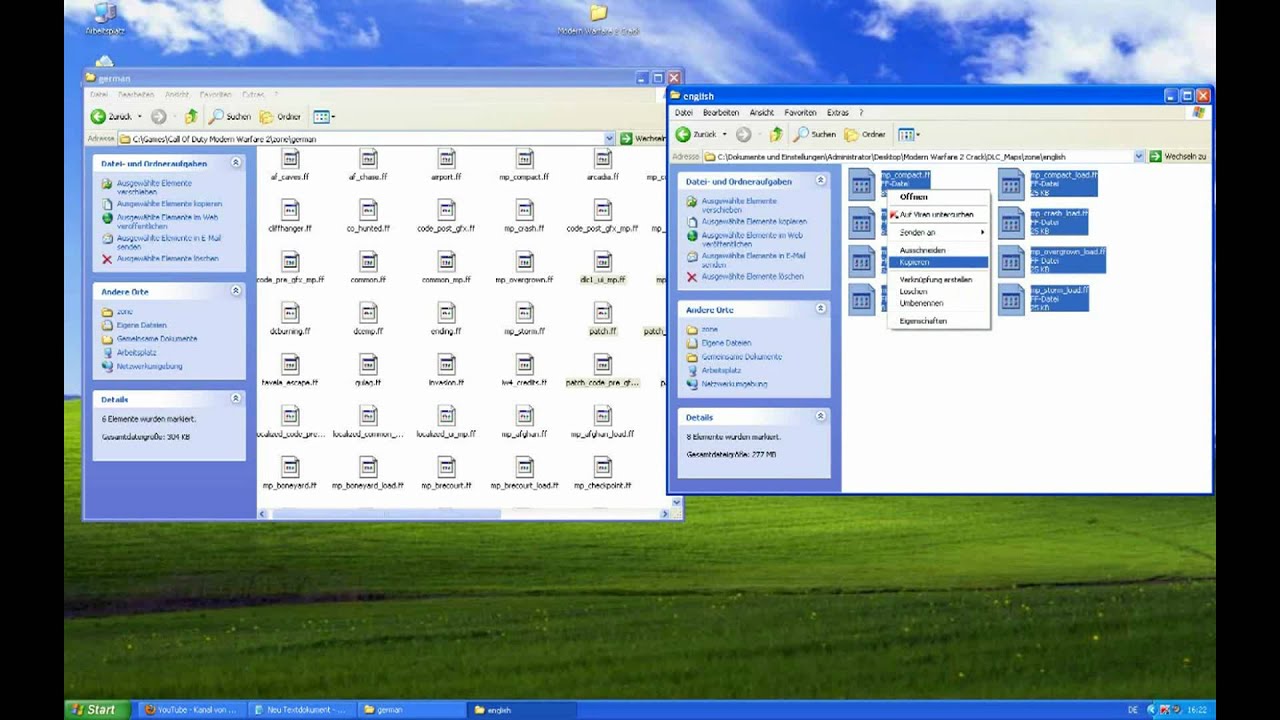Toggle Ordner pane in english window
Screen dimensions: 1280x720
pyautogui.click(x=866, y=134)
